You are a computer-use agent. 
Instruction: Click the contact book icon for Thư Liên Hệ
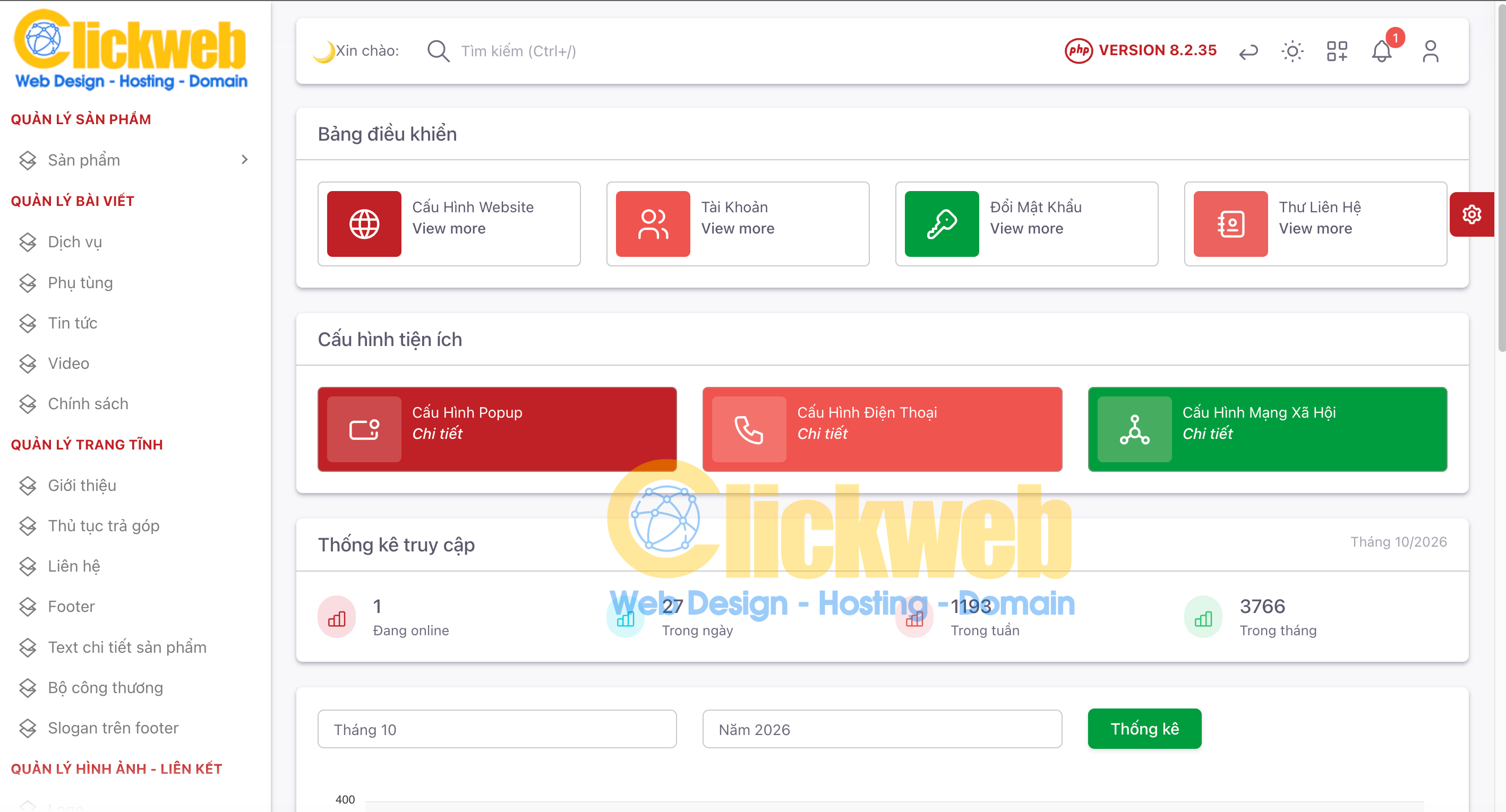[x=1230, y=224]
